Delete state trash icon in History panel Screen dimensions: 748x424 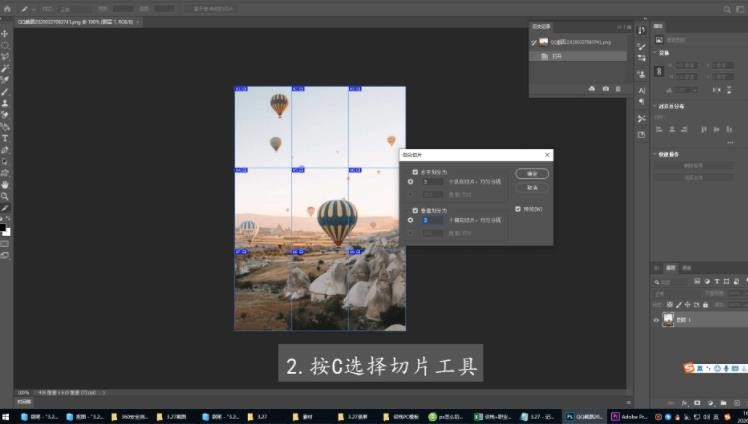click(618, 89)
